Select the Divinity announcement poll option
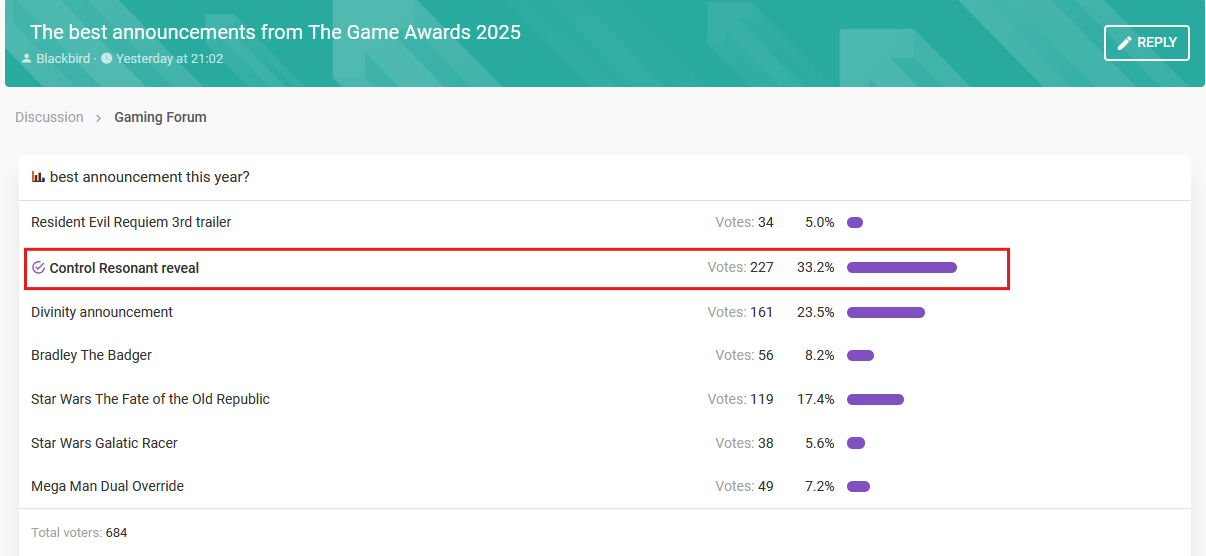This screenshot has height=556, width=1206. (102, 312)
